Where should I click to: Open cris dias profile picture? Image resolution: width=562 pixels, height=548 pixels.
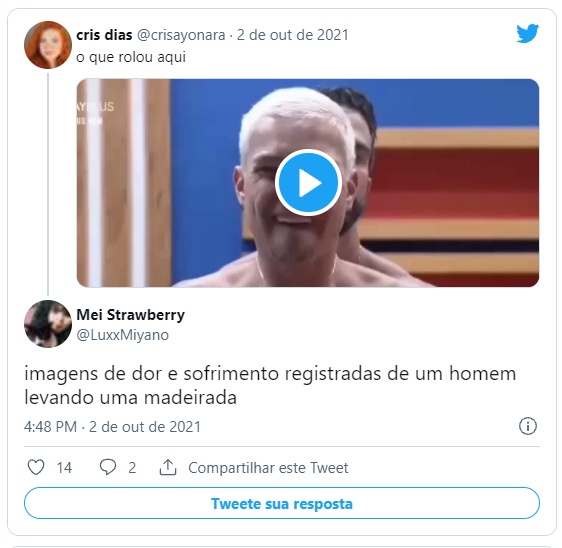[x=48, y=45]
